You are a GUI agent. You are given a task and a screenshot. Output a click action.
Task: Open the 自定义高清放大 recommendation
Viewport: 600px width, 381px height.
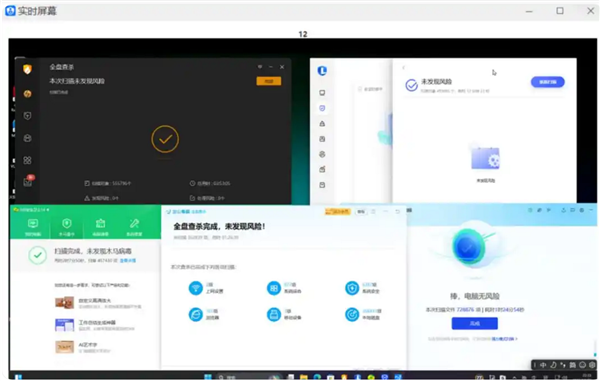(x=98, y=303)
